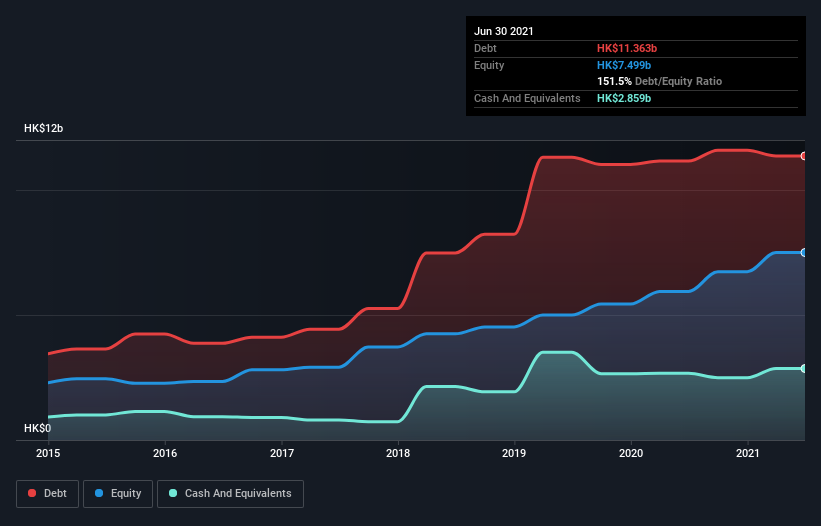Select the 2017 x-axis label
This screenshot has height=526, width=821.
coord(282,453)
